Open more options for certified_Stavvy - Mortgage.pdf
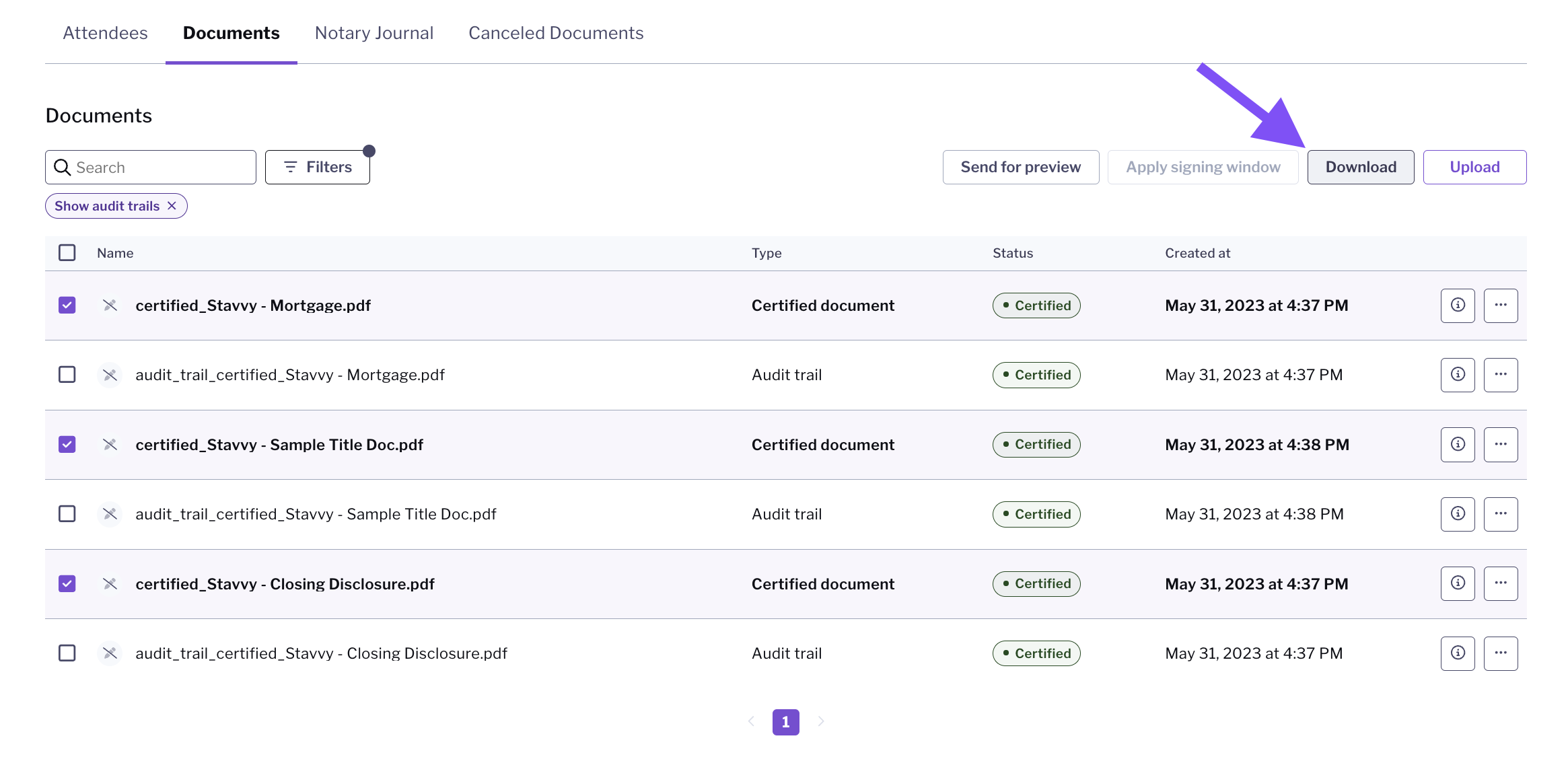Screen dimensions: 1568x759 click(1501, 305)
